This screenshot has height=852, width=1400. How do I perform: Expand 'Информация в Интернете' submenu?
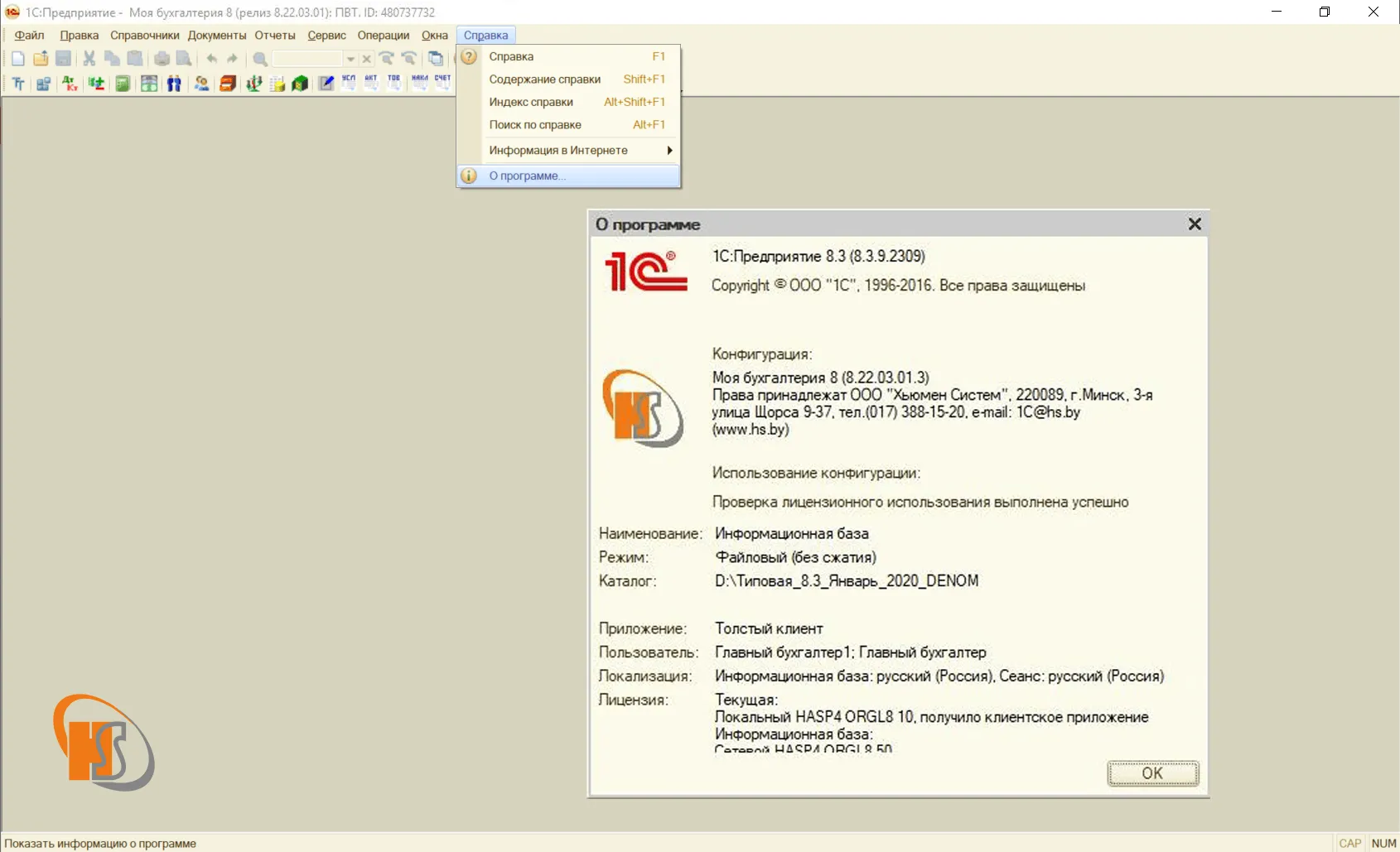pyautogui.click(x=568, y=150)
